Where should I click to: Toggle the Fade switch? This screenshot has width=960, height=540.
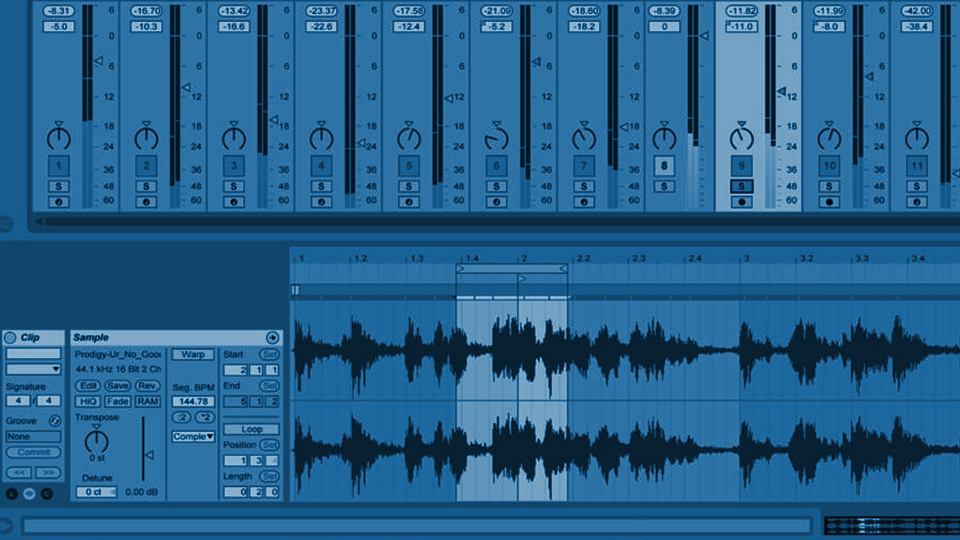(117, 402)
